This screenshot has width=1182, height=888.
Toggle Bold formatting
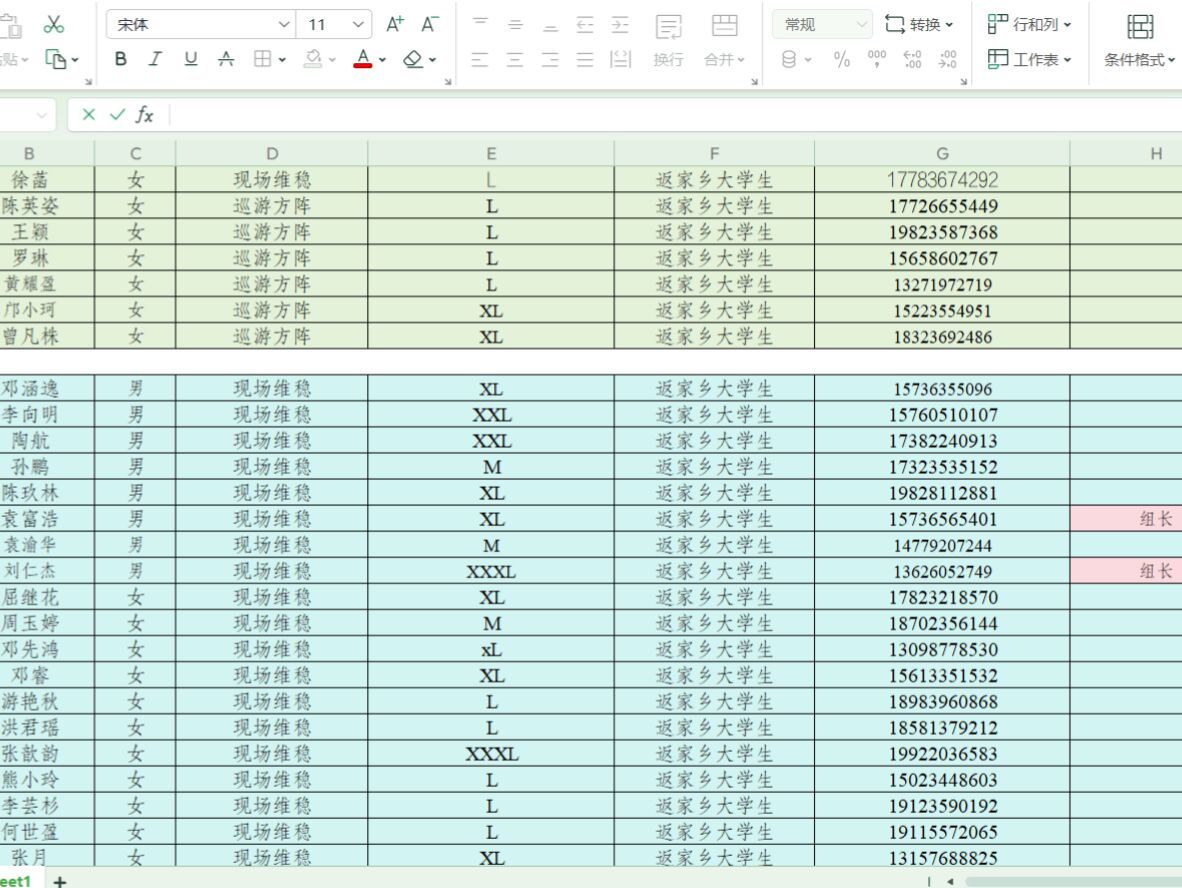(121, 59)
